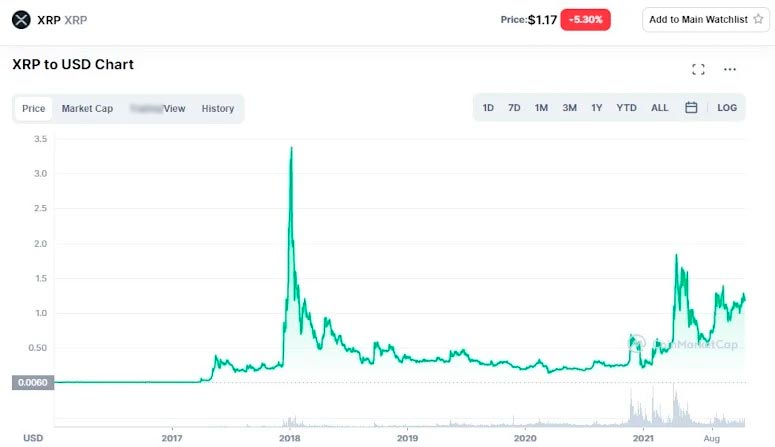Click the XRP to USD Chart heading

pos(73,64)
